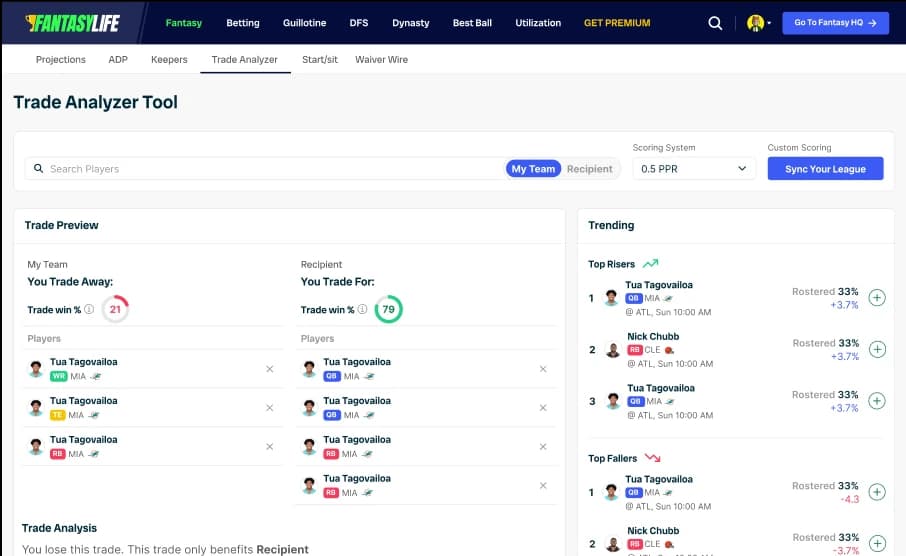The width and height of the screenshot is (906, 556).
Task: Click Go To Fantasy HQ button
Action: pyautogui.click(x=835, y=23)
